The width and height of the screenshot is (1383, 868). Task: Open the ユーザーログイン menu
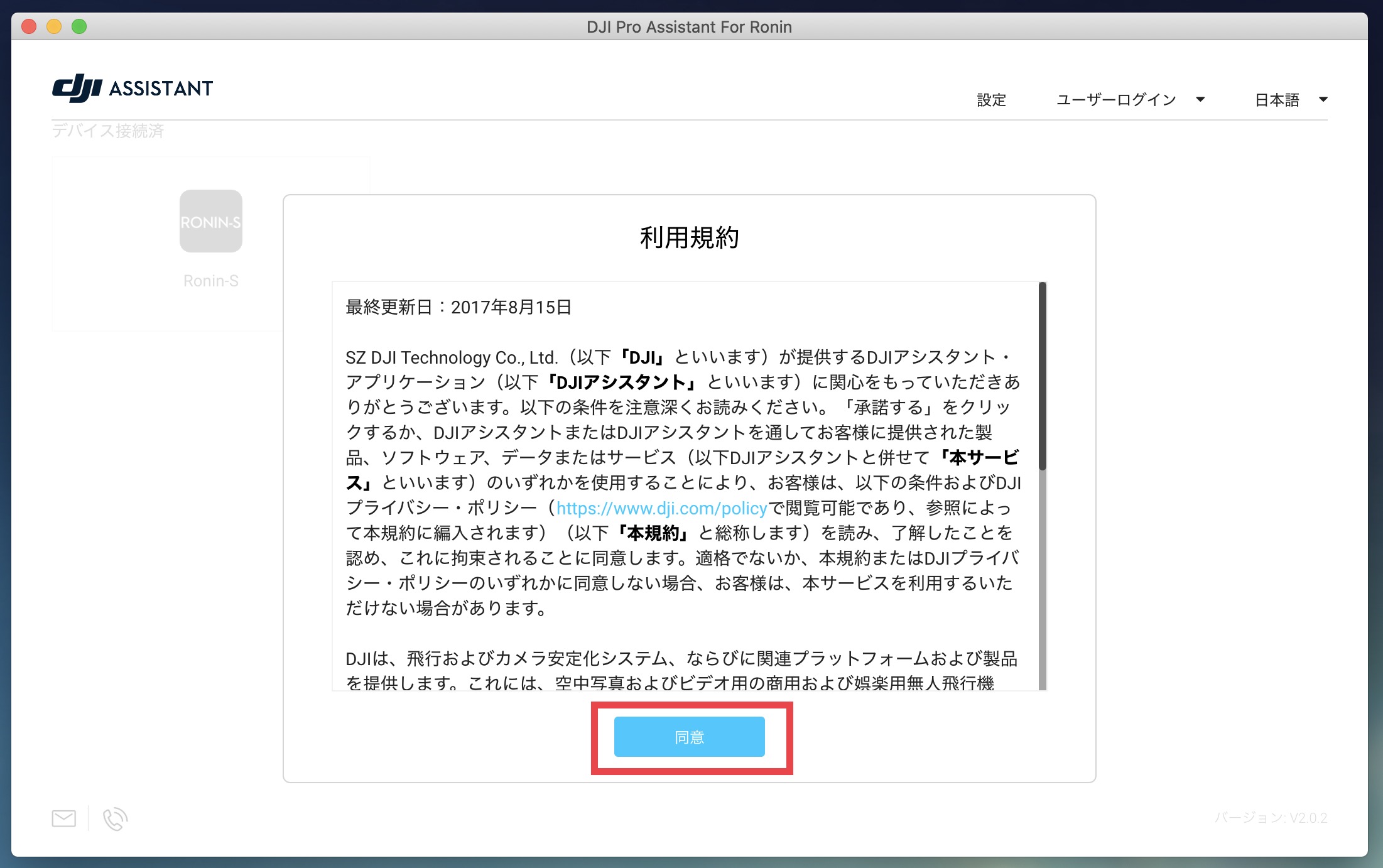(x=1116, y=100)
